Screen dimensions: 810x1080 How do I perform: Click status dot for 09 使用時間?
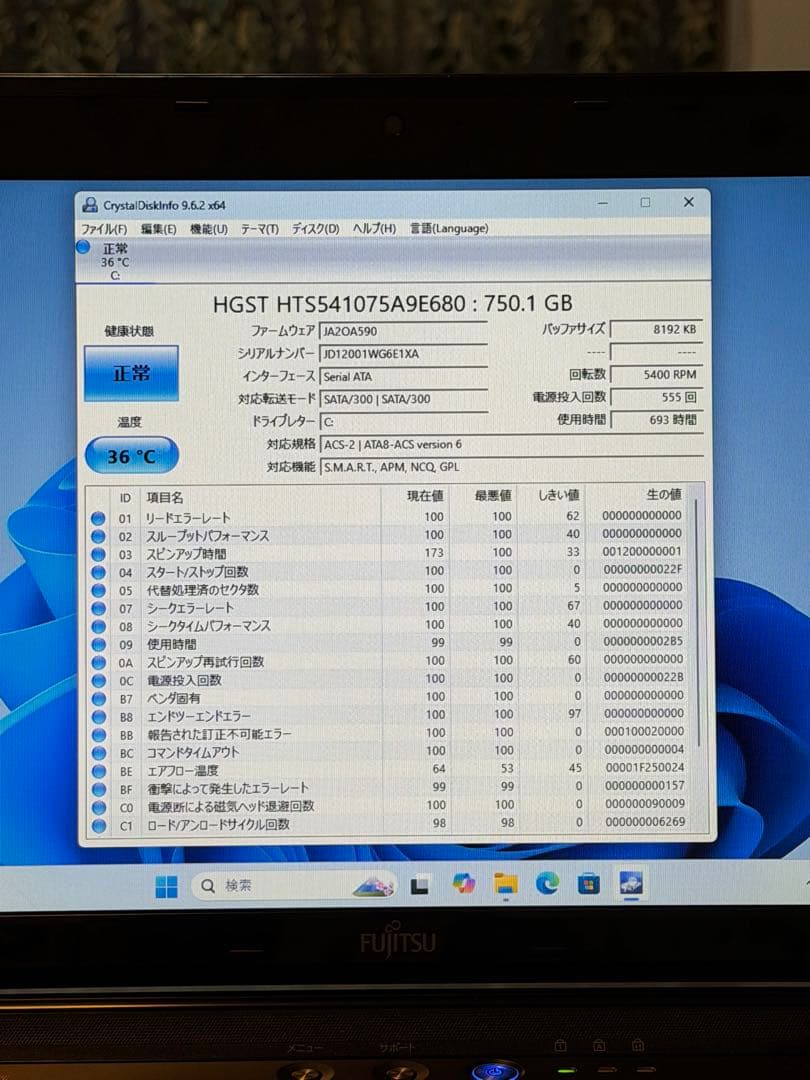[x=98, y=644]
